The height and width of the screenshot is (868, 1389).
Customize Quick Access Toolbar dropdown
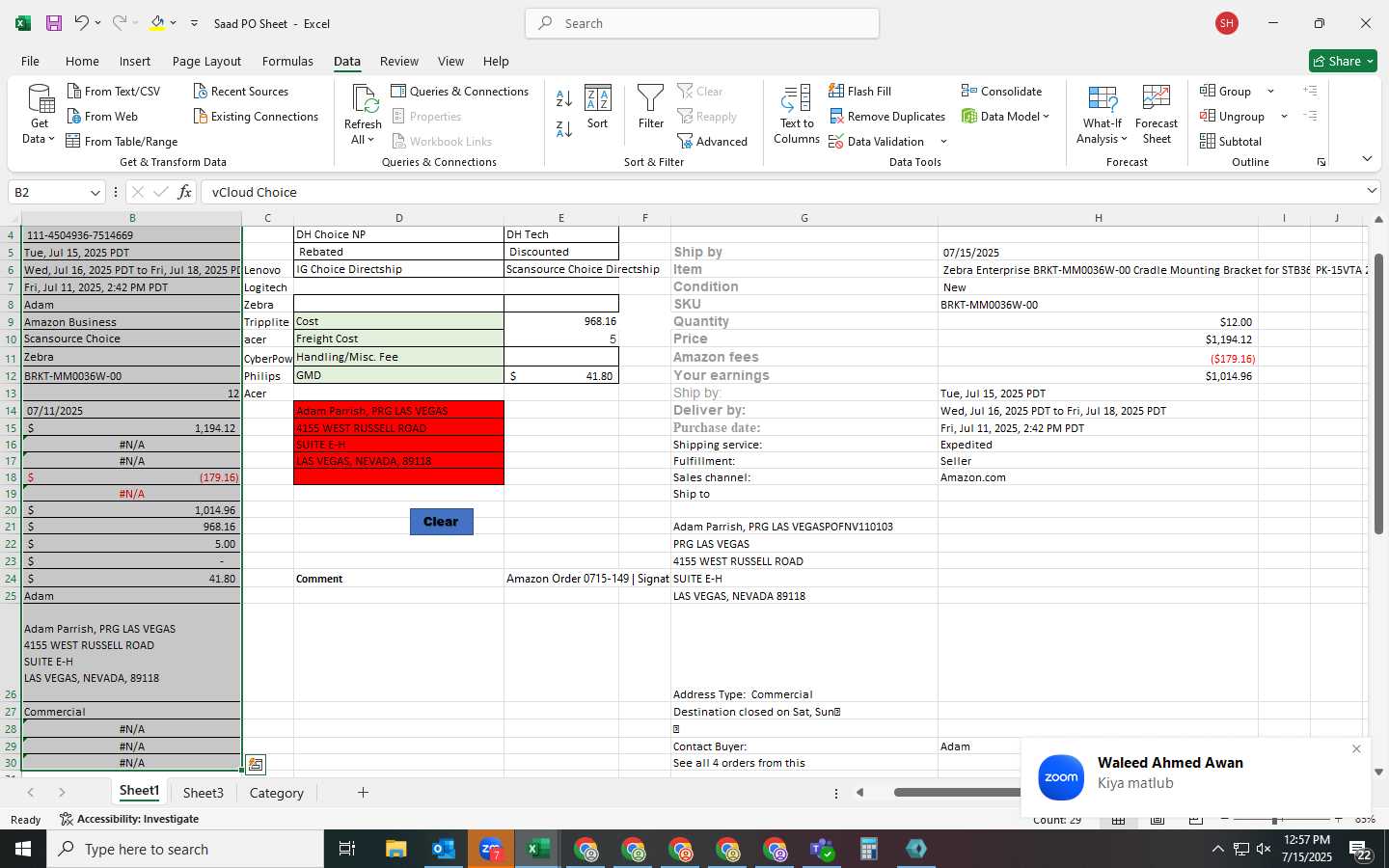pyautogui.click(x=194, y=23)
